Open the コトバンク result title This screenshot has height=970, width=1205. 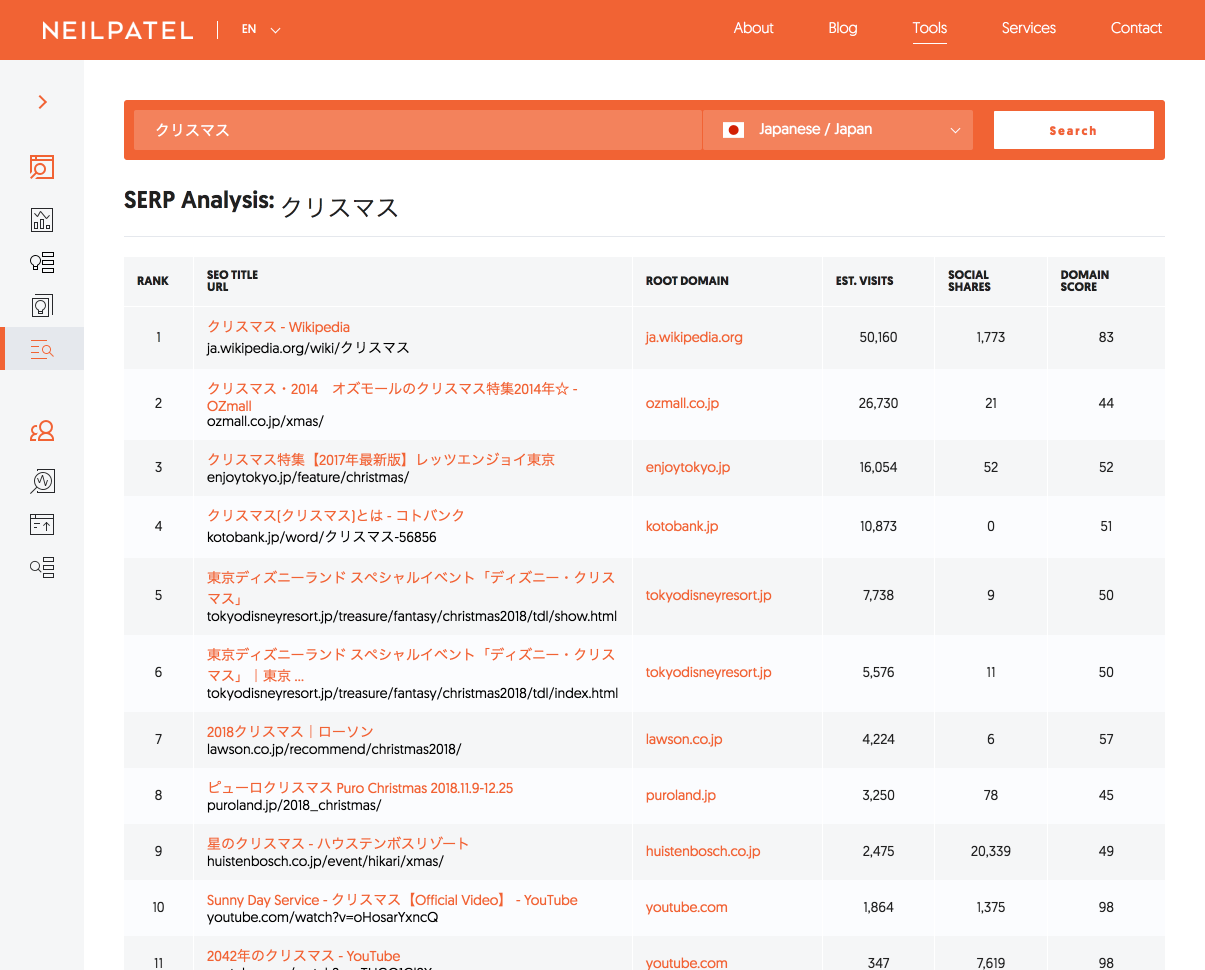pyautogui.click(x=336, y=516)
